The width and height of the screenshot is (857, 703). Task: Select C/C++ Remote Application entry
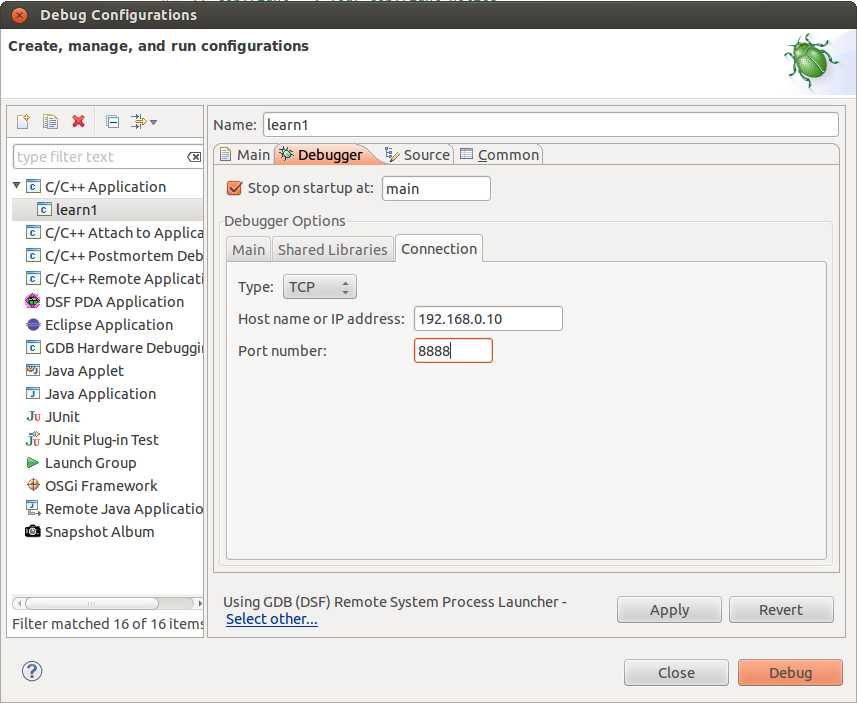click(124, 279)
